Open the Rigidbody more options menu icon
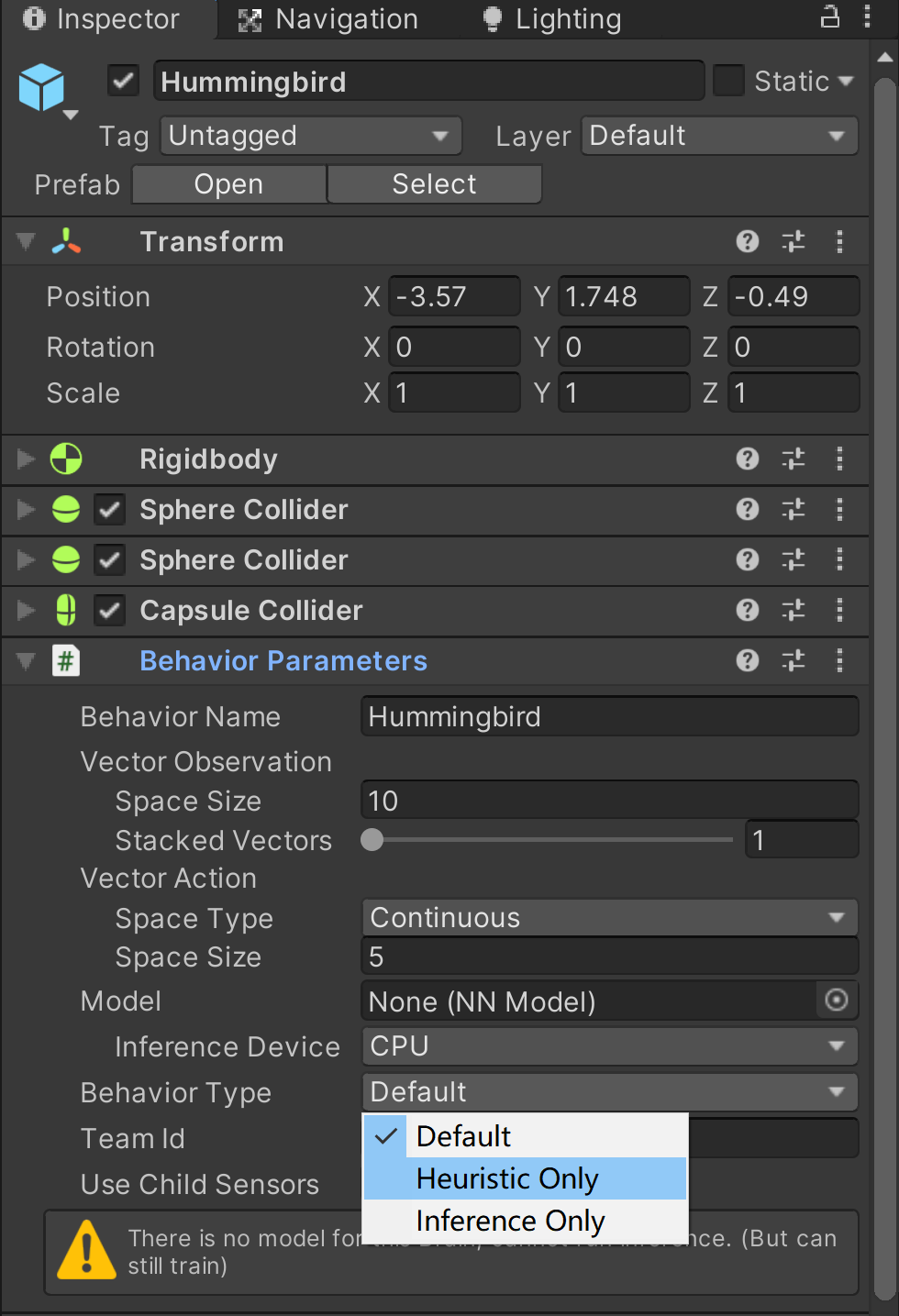899x1316 pixels. 839,459
